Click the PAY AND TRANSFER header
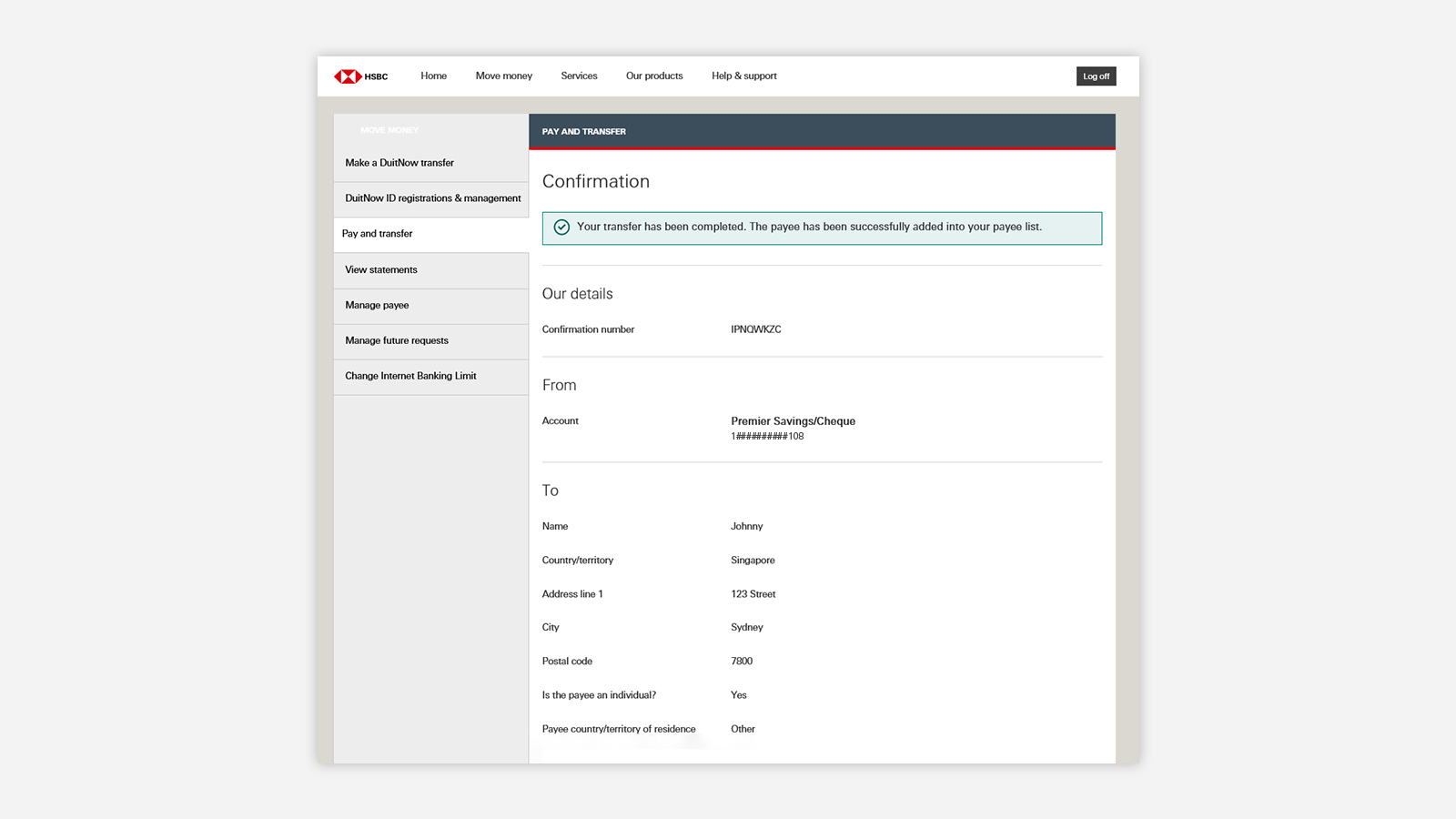The image size is (1456, 819). pos(583,132)
